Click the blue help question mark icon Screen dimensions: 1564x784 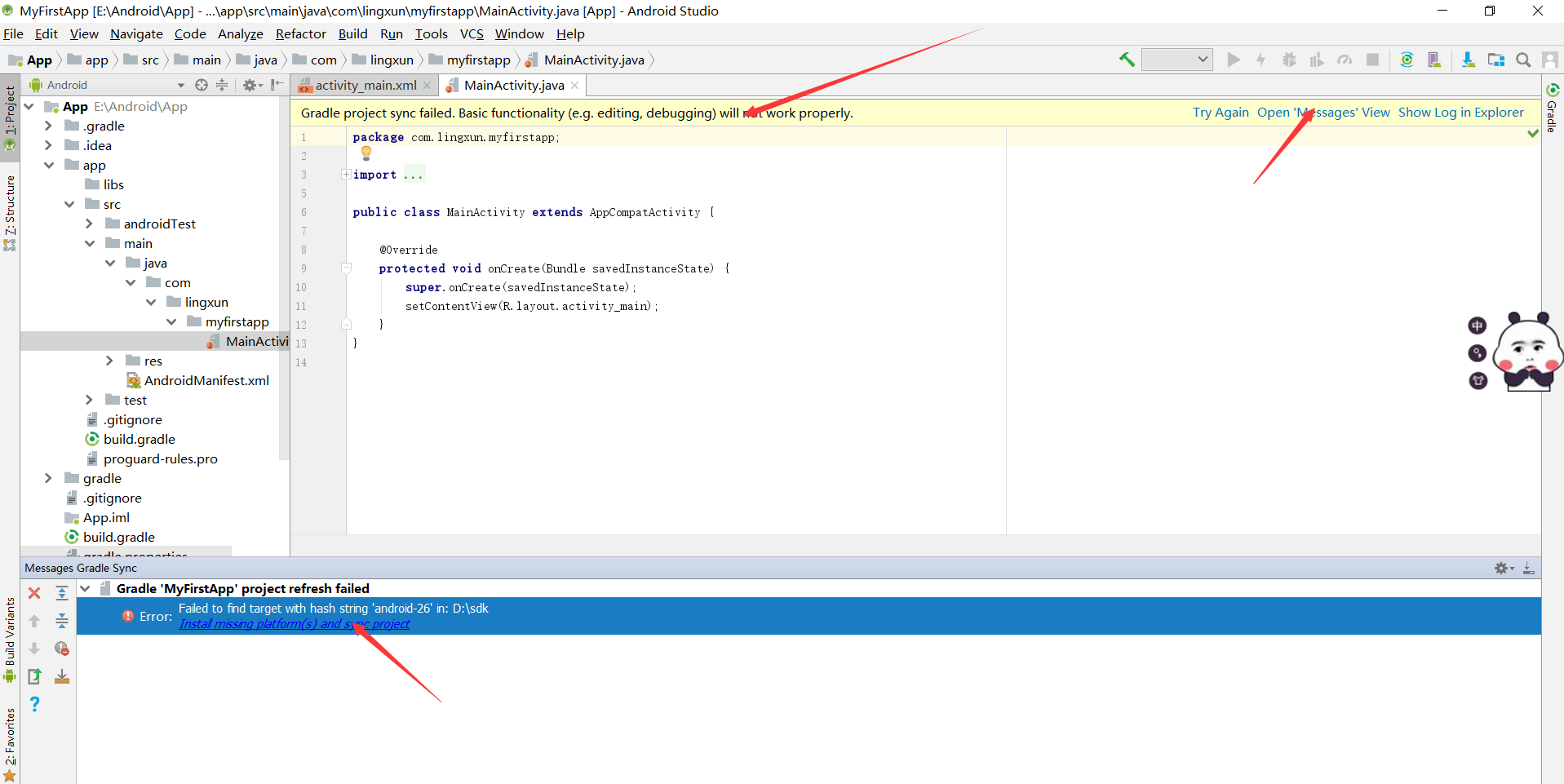pos(34,704)
